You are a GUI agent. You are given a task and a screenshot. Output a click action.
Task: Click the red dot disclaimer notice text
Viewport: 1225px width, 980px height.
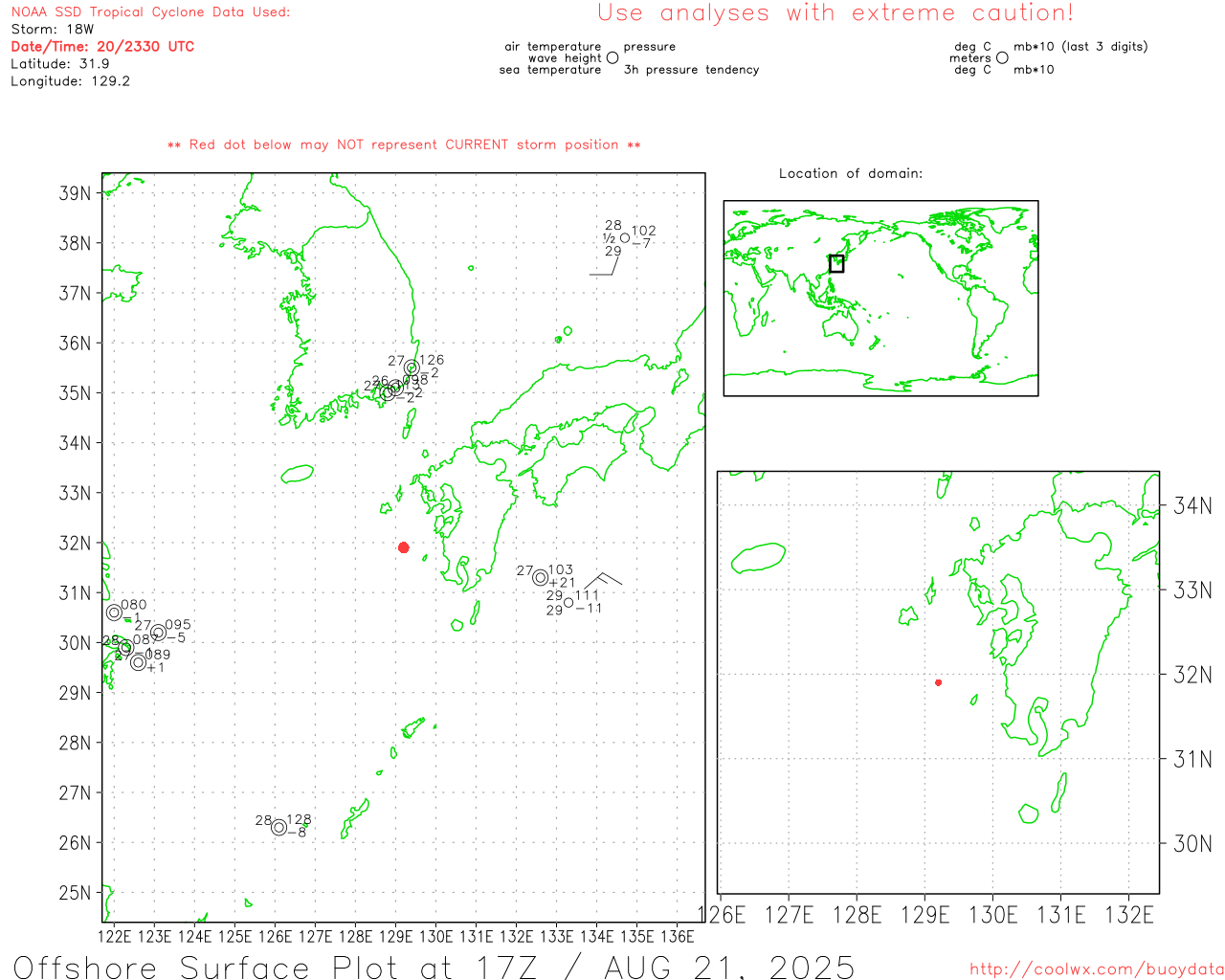point(404,145)
